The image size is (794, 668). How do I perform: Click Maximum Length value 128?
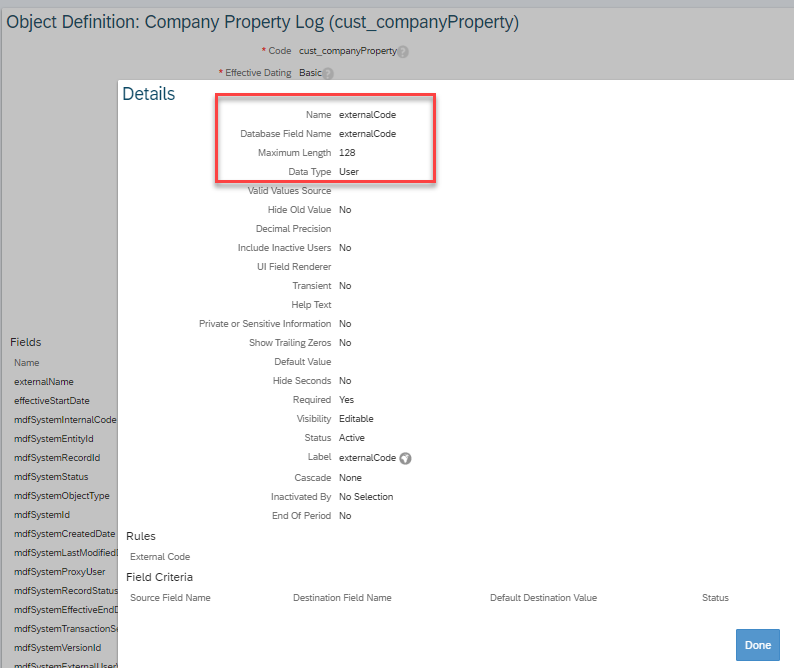347,152
